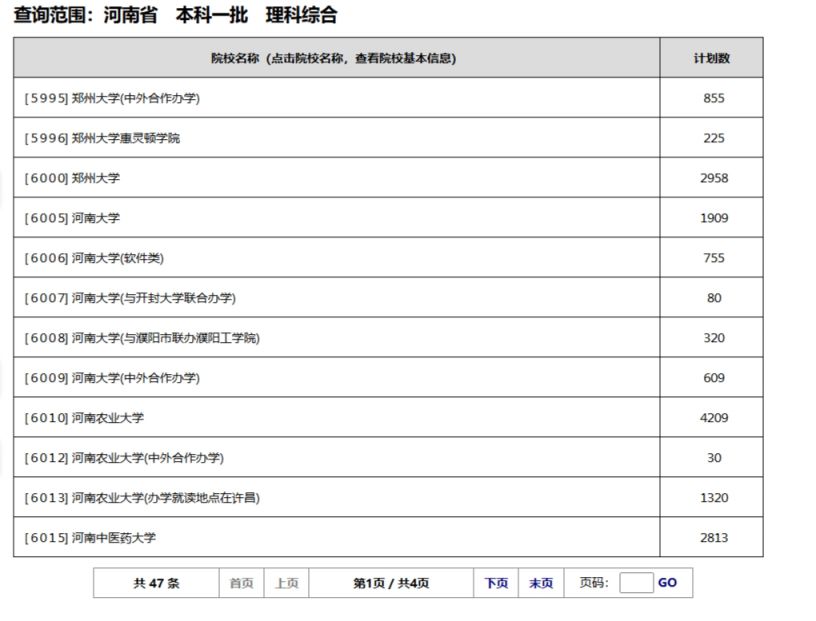Screen dimensions: 816x621
Task: Click the [6000] 郑州大学 school name
Action: coord(72,178)
